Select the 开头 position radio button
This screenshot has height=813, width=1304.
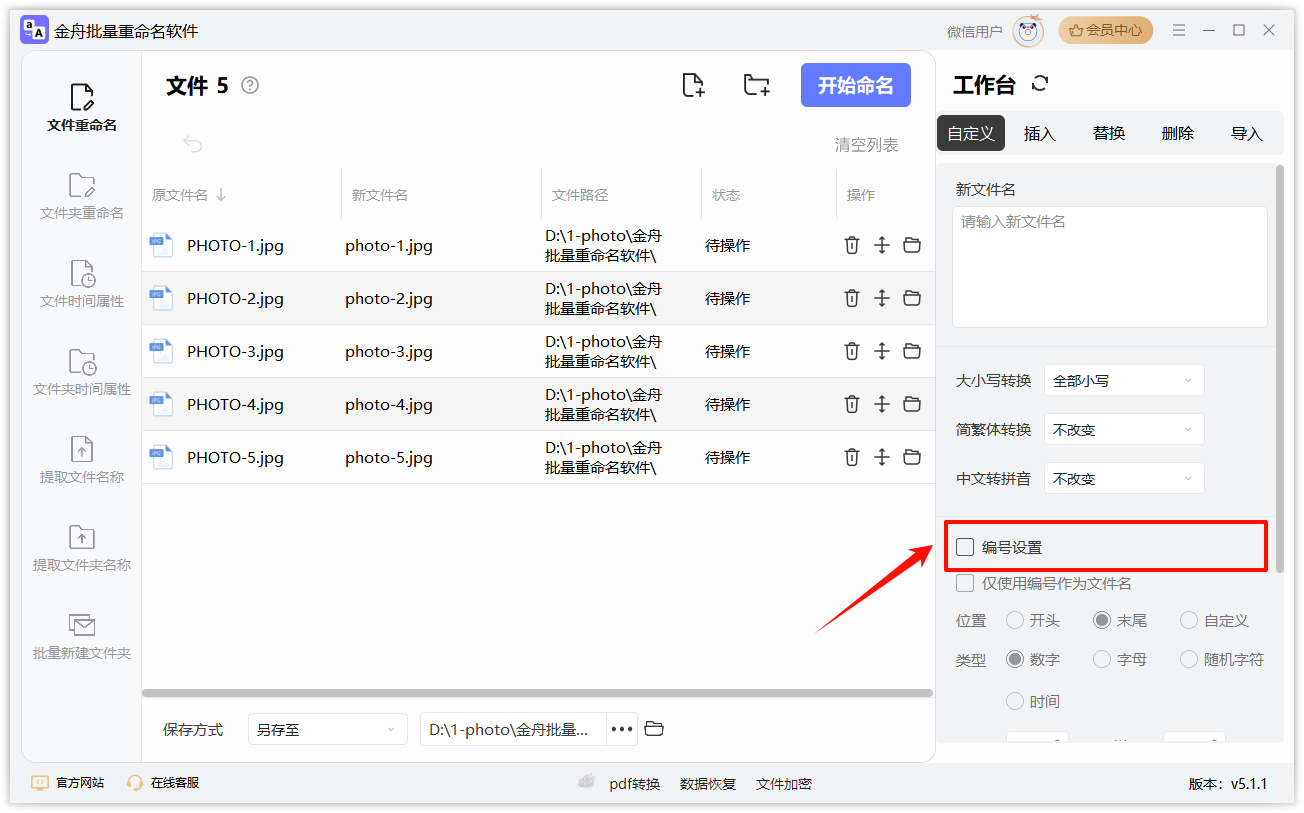(x=1015, y=620)
